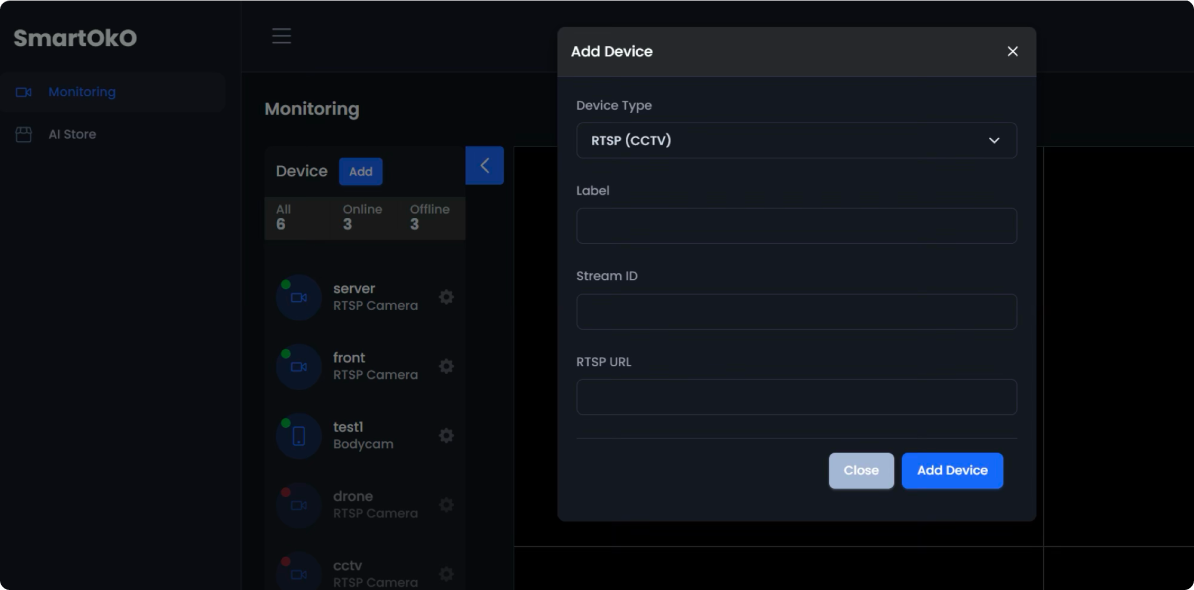Select the test1 bodycam phone icon
The height and width of the screenshot is (590, 1194).
coord(298,436)
